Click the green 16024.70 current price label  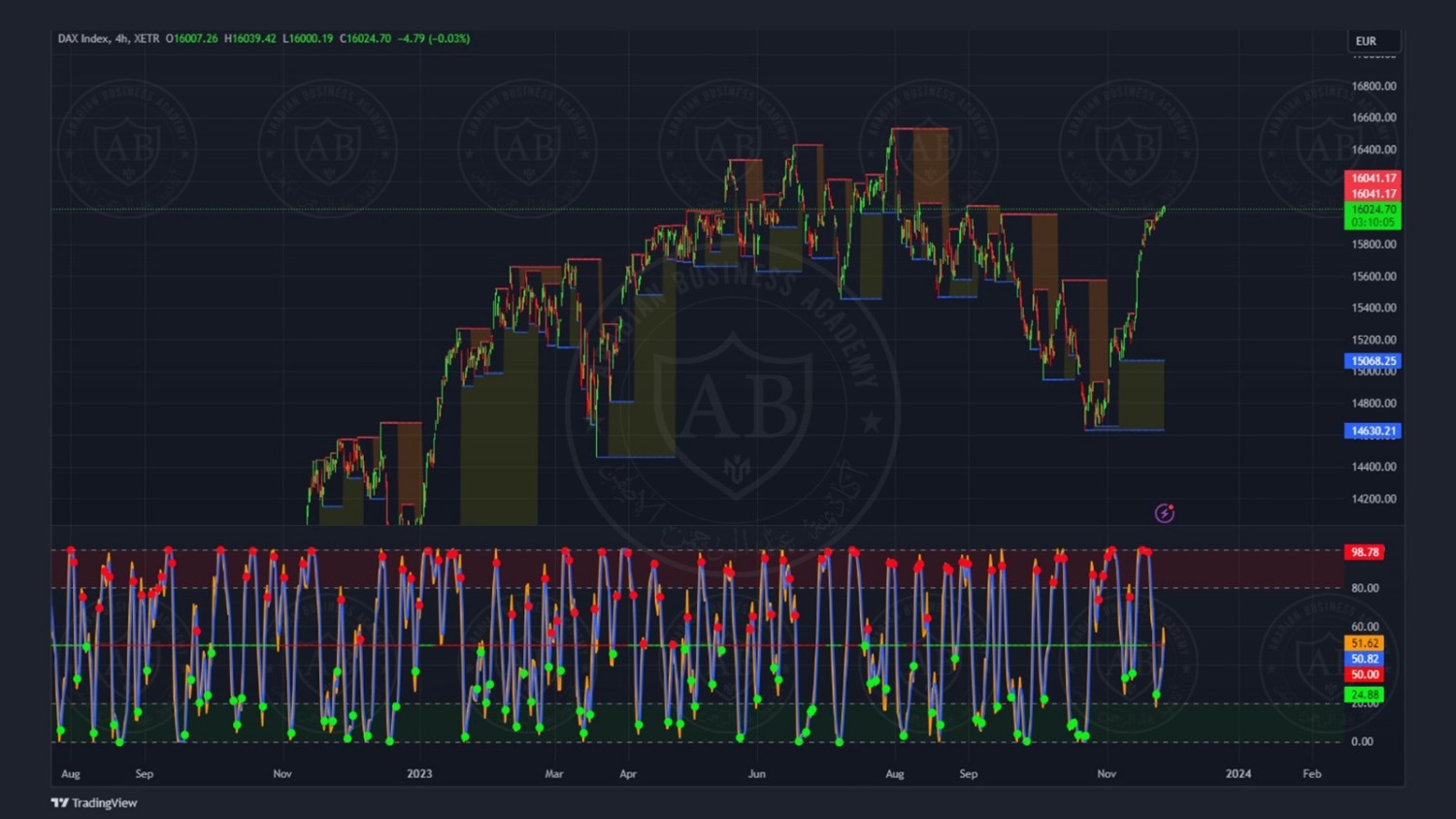click(x=1373, y=210)
